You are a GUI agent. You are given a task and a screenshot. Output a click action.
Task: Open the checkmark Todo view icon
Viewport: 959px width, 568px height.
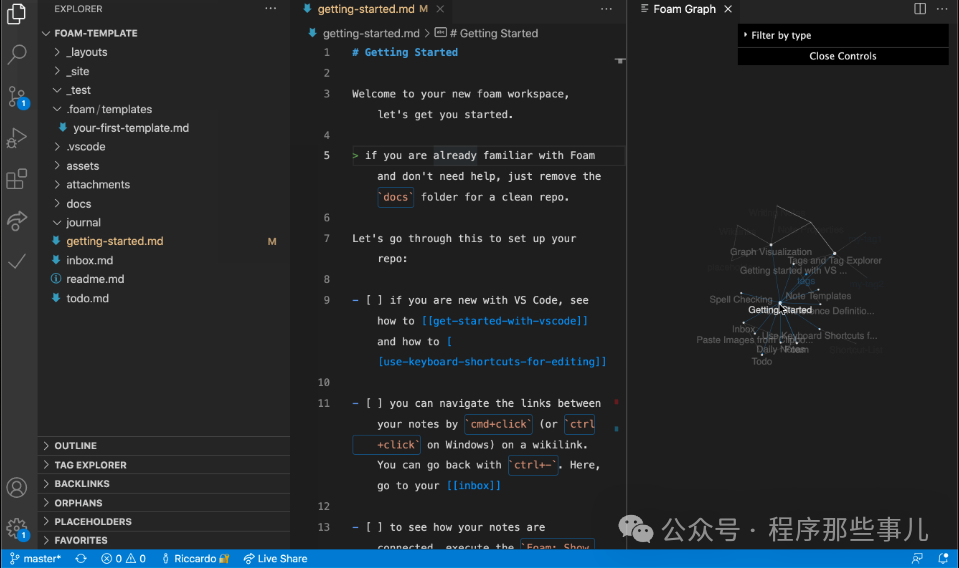17,262
